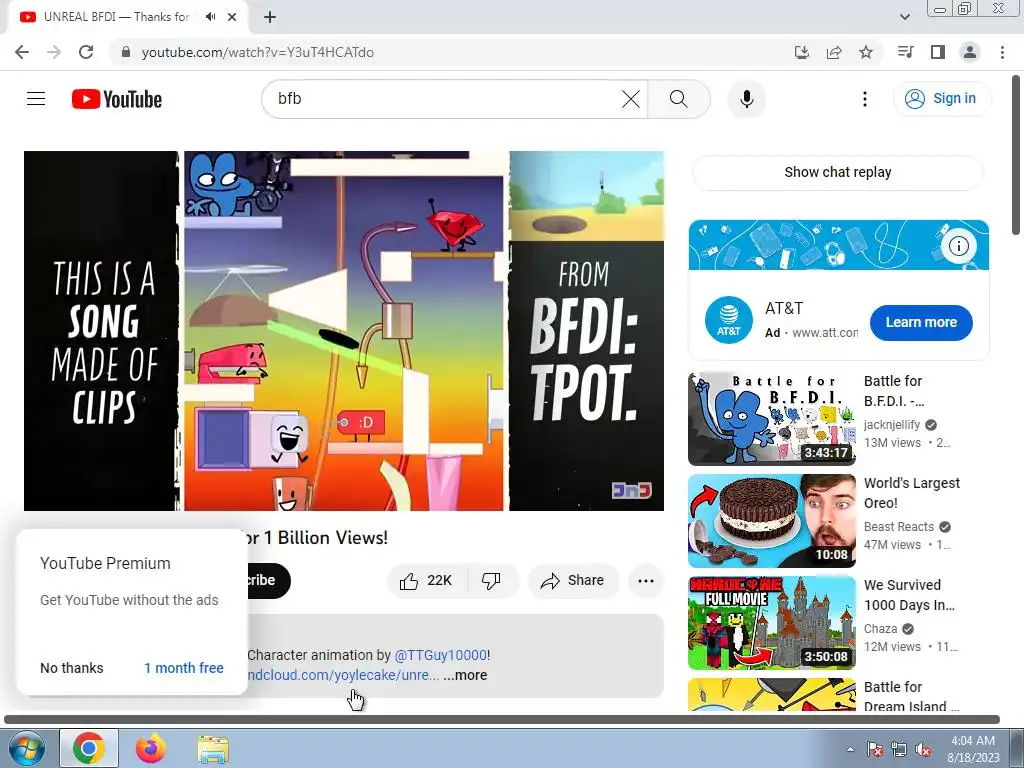Share this video

tap(573, 581)
